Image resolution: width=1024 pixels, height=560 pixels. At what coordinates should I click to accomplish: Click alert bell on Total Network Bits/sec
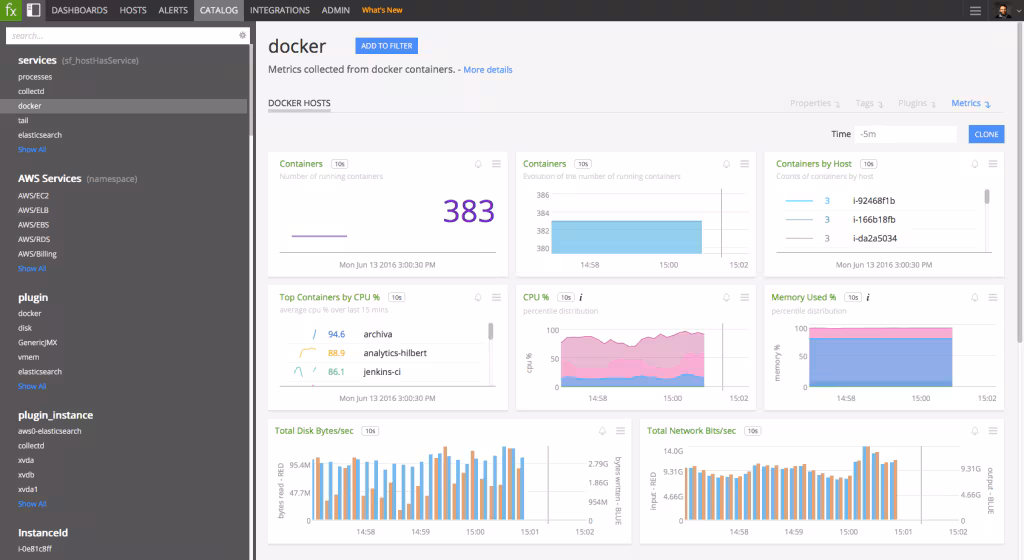pos(974,431)
